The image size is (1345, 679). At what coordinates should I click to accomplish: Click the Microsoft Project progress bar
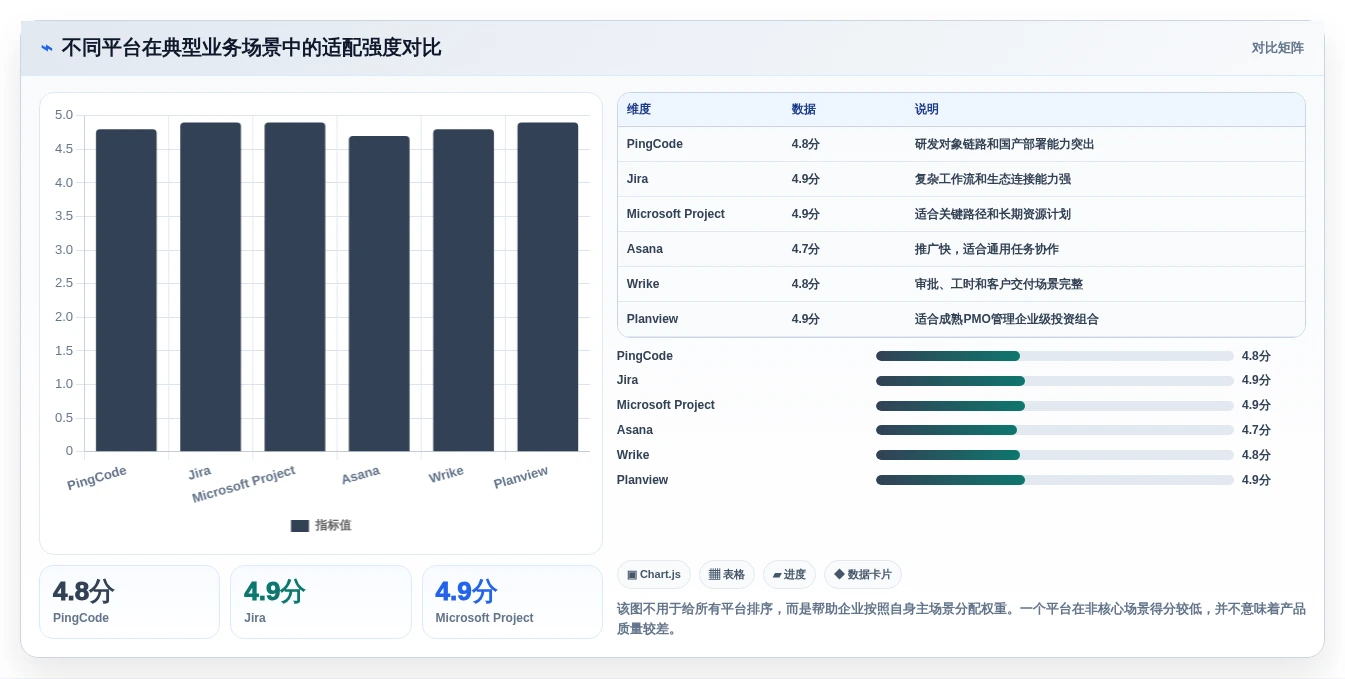point(1055,406)
